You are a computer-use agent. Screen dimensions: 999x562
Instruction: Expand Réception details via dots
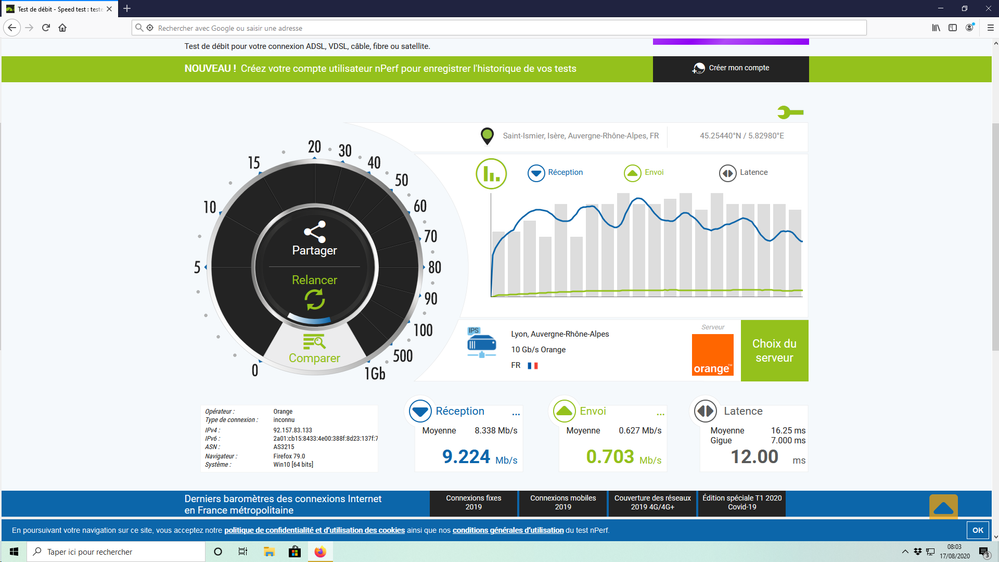click(516, 414)
